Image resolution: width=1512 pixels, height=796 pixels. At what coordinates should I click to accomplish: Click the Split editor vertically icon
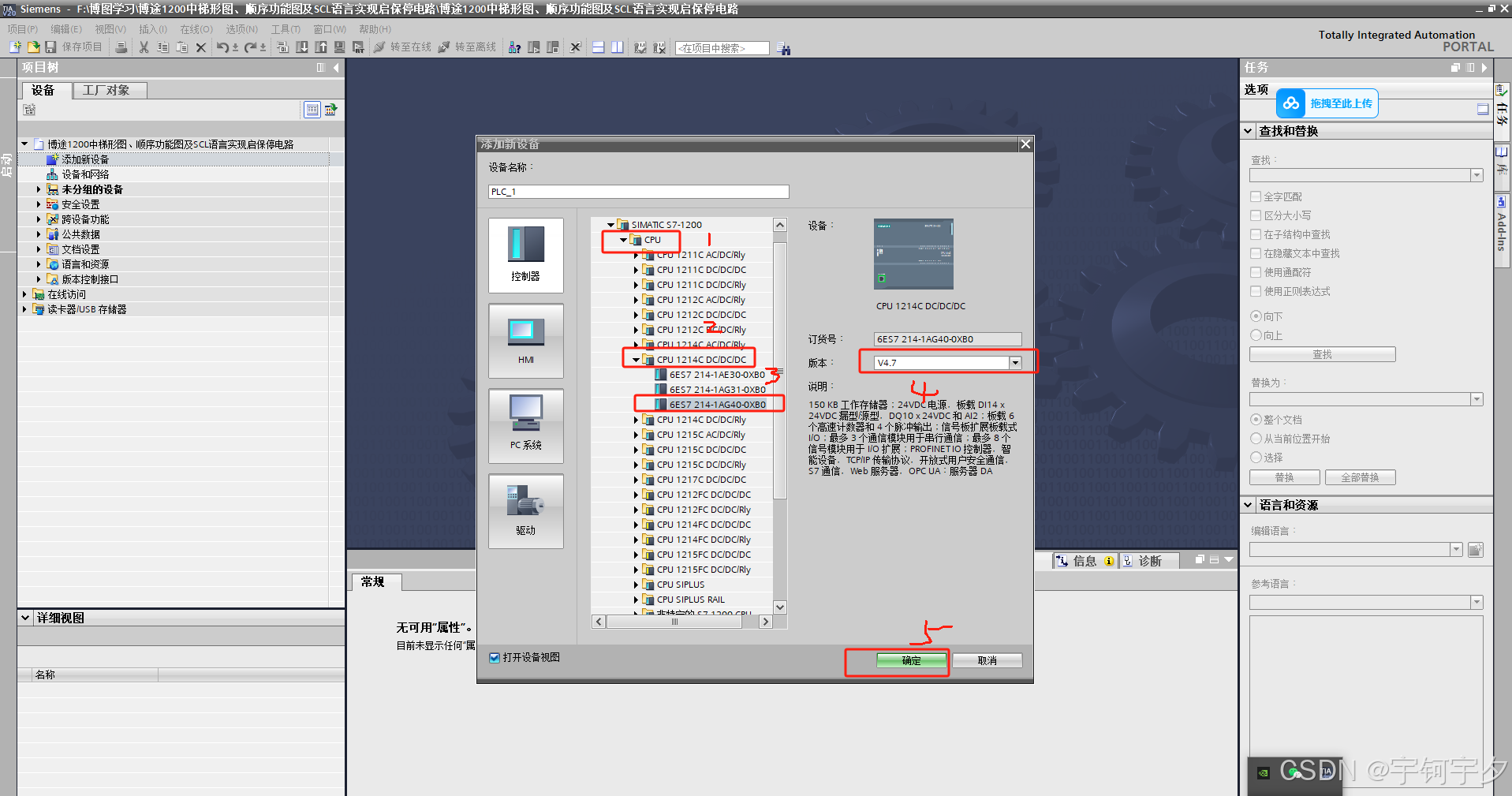618,47
